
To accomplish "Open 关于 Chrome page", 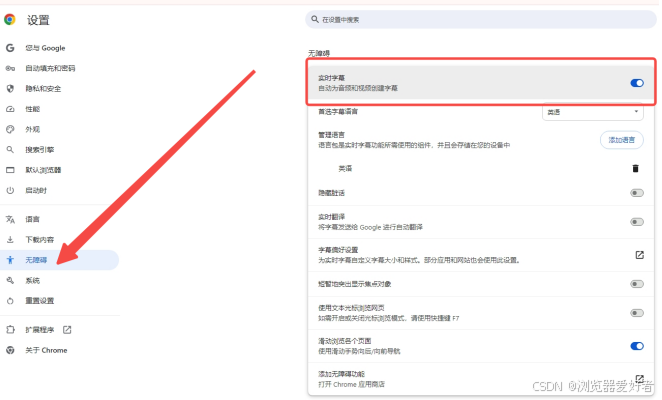I will [46, 350].
